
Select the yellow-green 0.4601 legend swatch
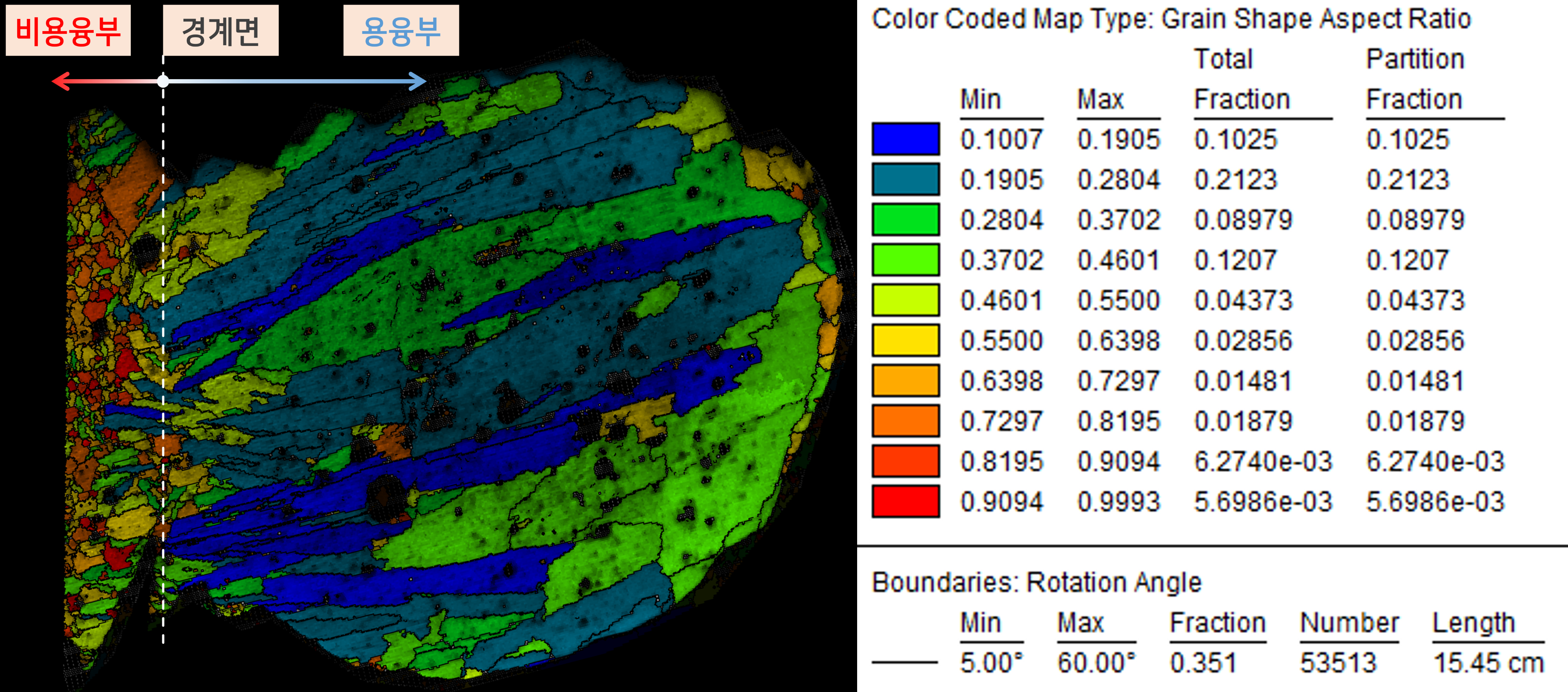coord(905,300)
